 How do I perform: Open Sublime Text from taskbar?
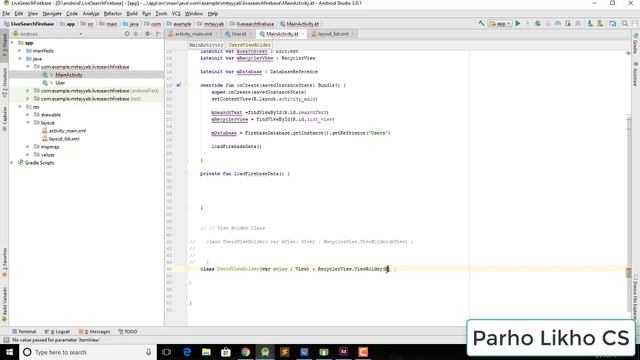[x=284, y=352]
